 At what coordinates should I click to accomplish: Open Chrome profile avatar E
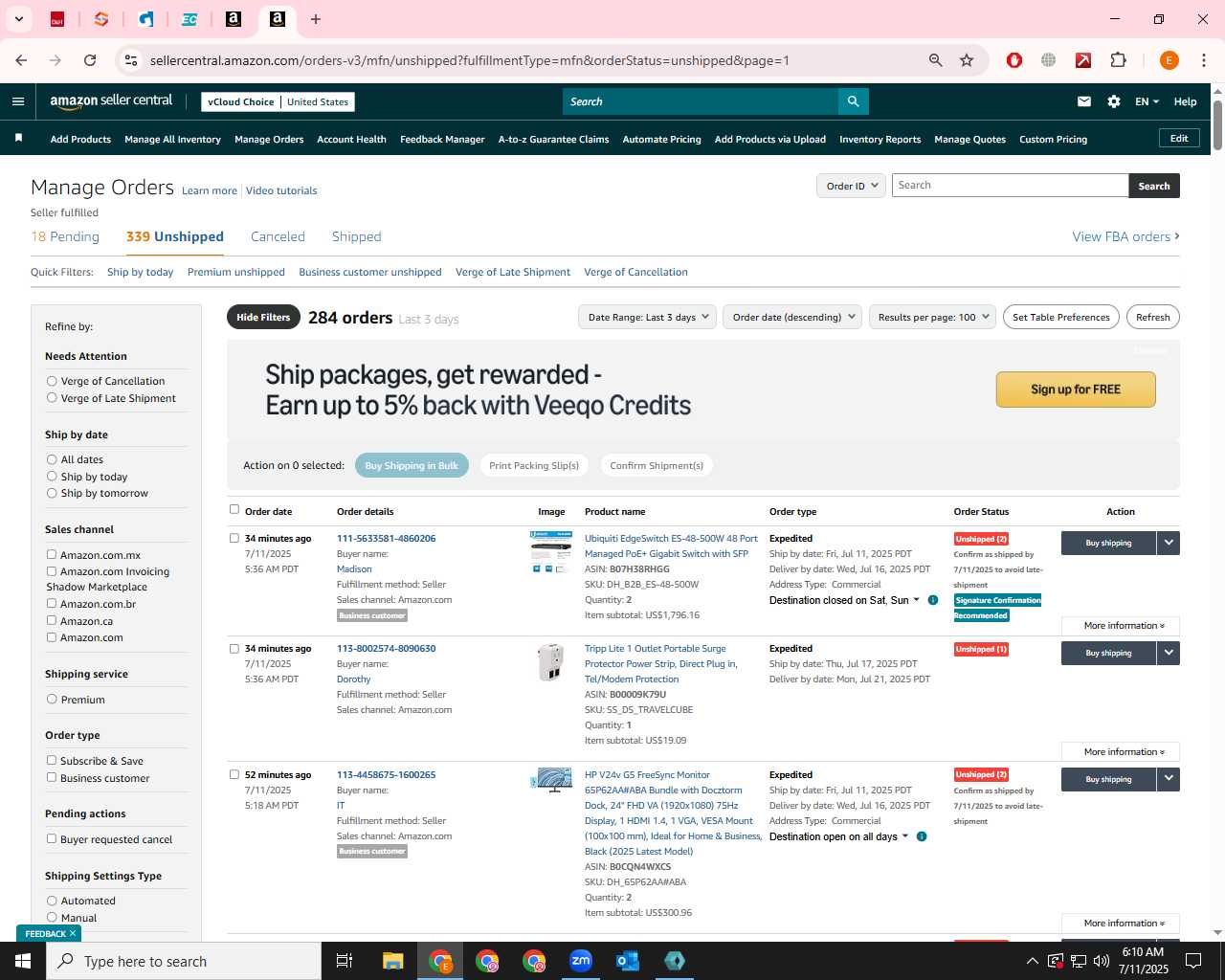[x=1169, y=60]
